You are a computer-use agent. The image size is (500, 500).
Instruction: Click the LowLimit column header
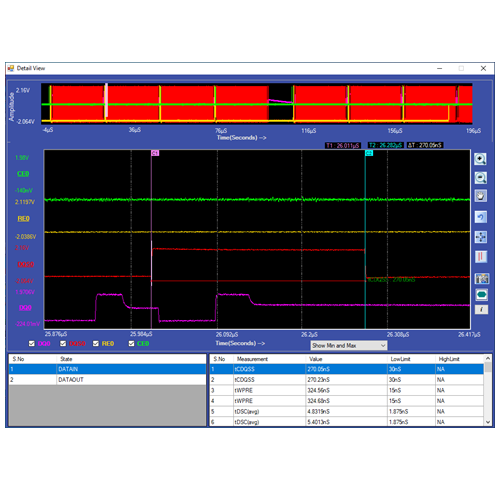(400, 359)
